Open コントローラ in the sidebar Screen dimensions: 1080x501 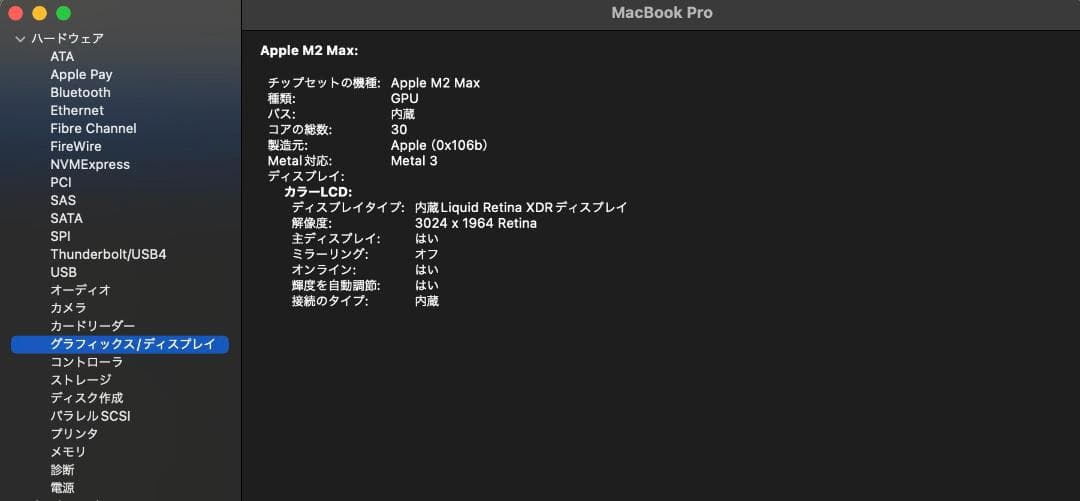point(87,362)
